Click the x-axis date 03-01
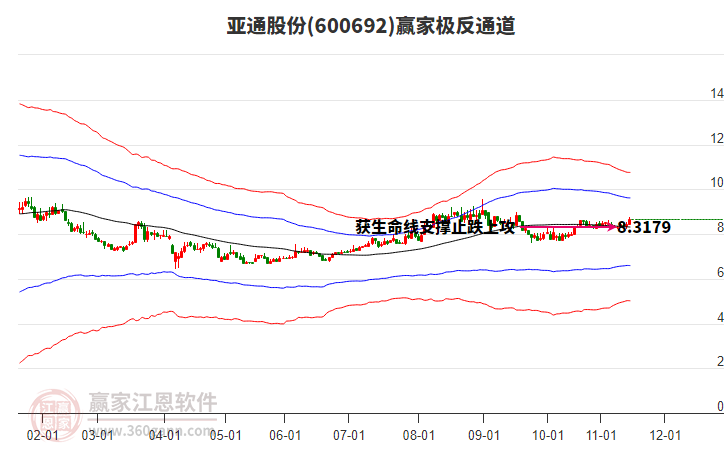 (97, 436)
